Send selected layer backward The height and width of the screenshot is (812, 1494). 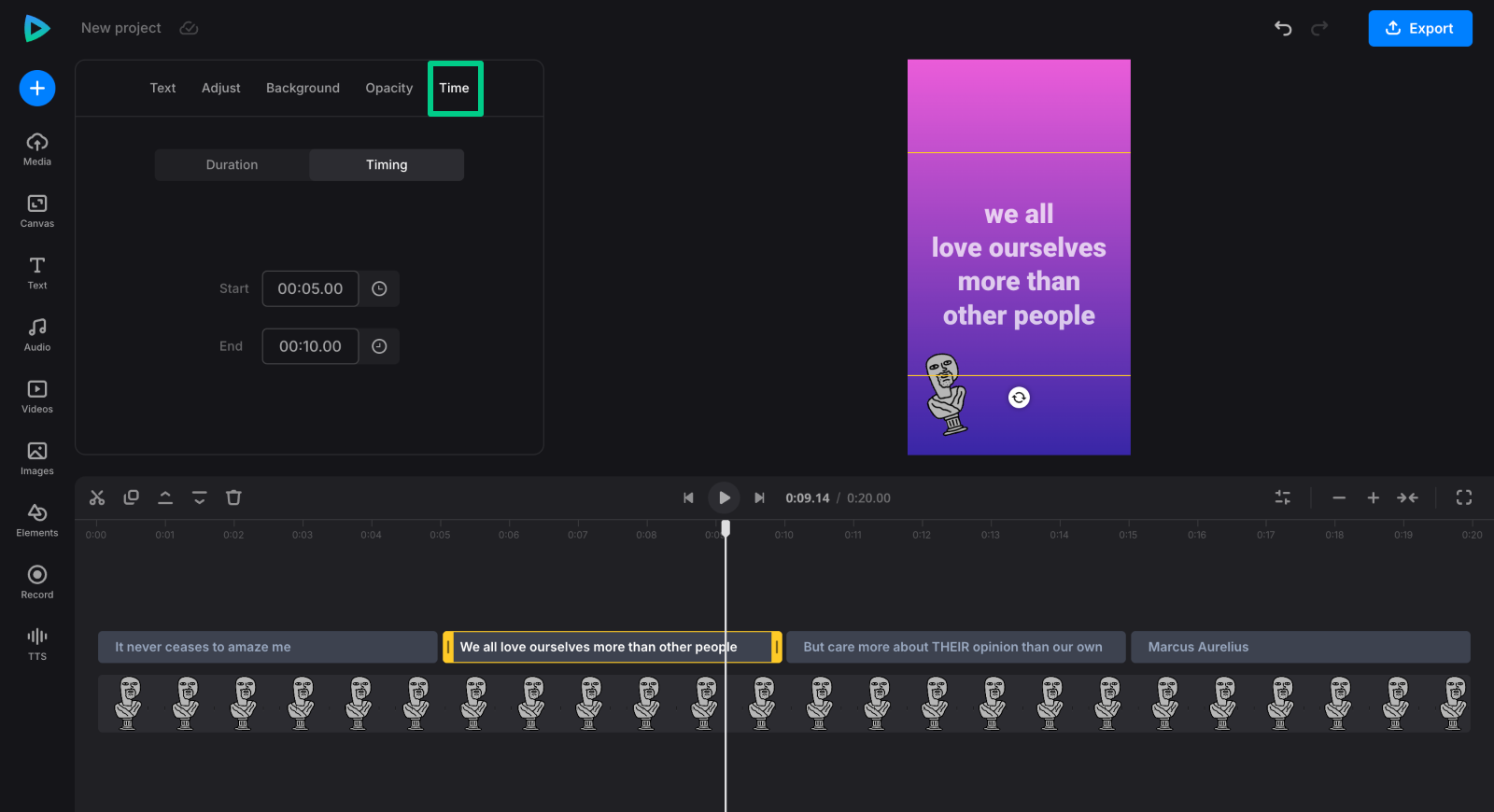pos(200,497)
